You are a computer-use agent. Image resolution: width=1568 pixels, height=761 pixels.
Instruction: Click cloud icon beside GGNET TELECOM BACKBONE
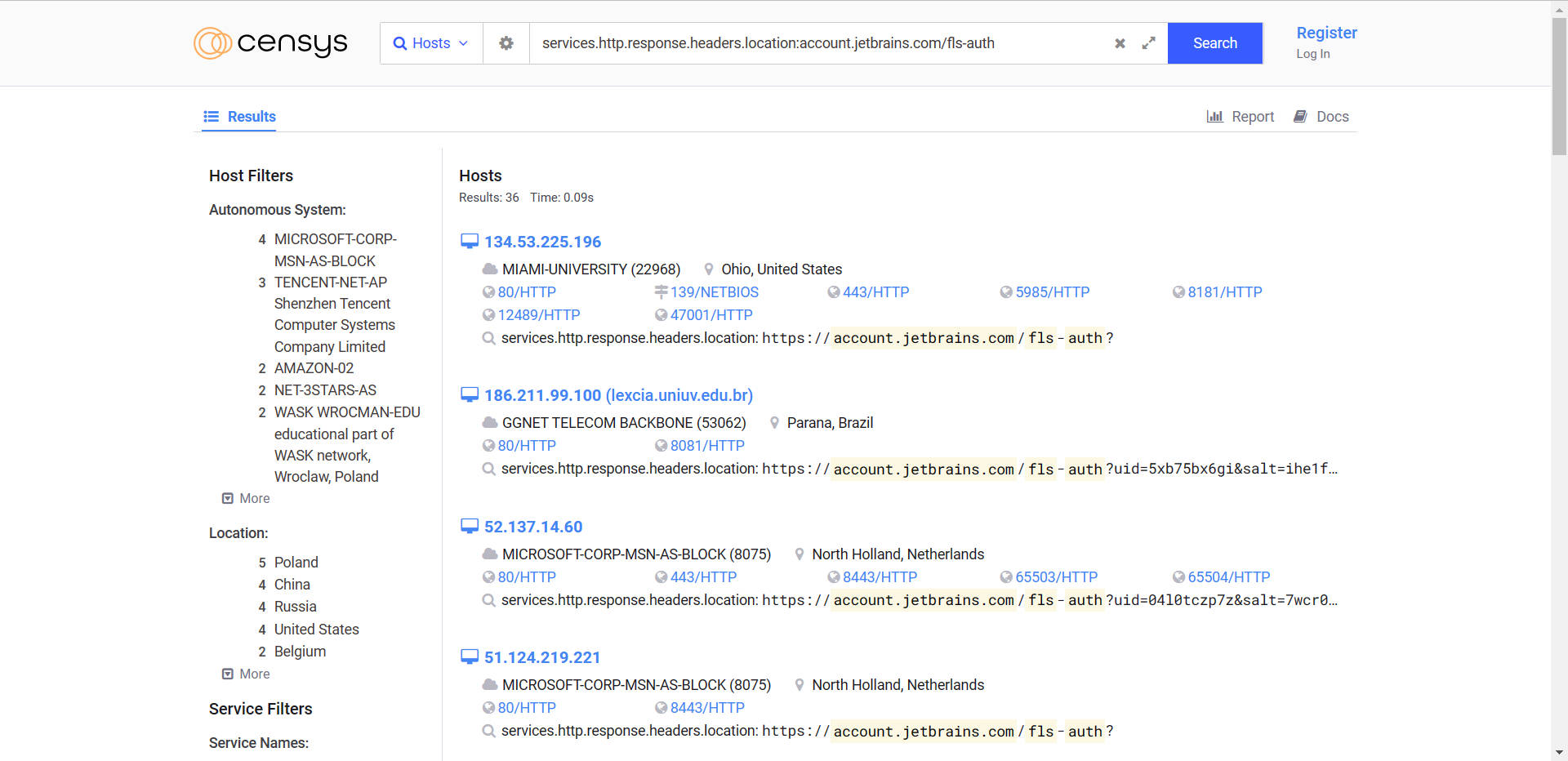click(x=490, y=422)
